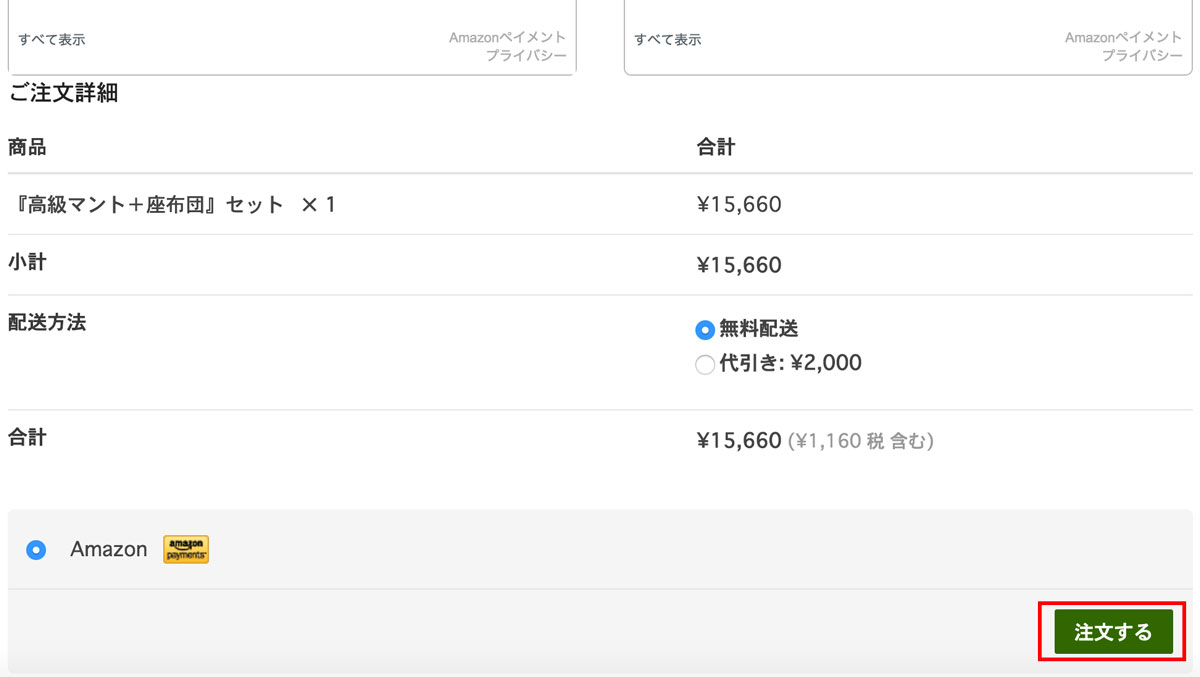Click the green 注文する button
Screen dimensions: 1200x677
[1113, 632]
